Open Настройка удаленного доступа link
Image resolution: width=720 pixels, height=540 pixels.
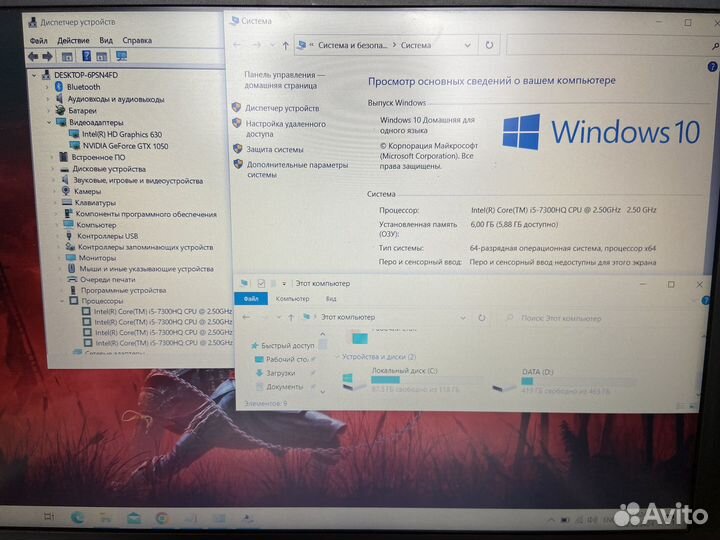[x=285, y=129]
